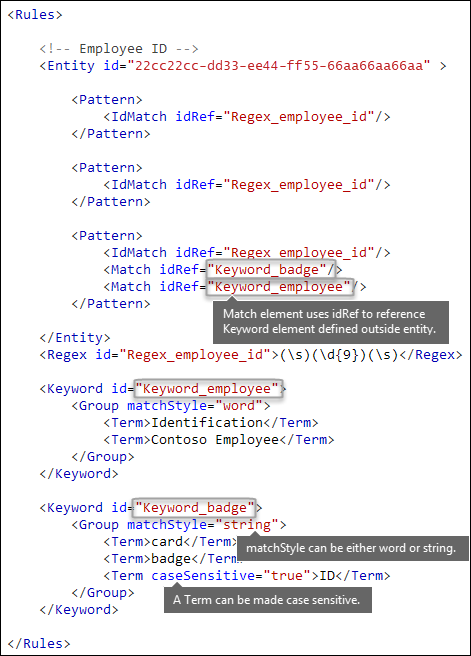This screenshot has width=471, height=656.
Task: Click the Match idRef "Keyword_employee" value
Action: coord(279,287)
